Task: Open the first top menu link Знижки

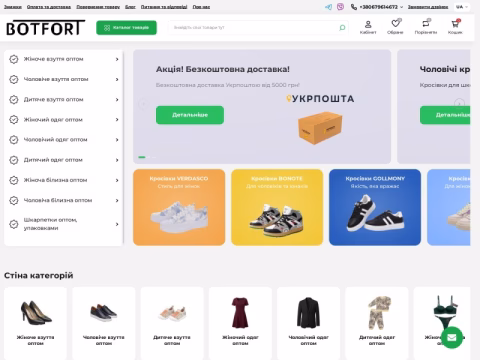Action: click(13, 7)
